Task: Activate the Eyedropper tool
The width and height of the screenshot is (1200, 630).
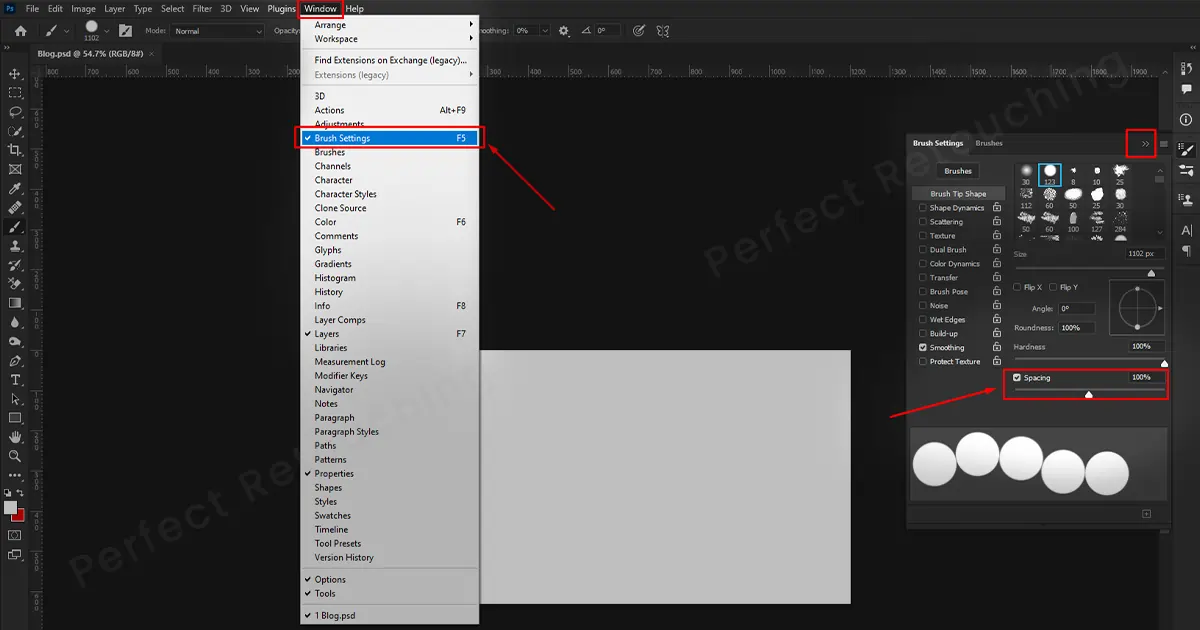Action: point(14,190)
